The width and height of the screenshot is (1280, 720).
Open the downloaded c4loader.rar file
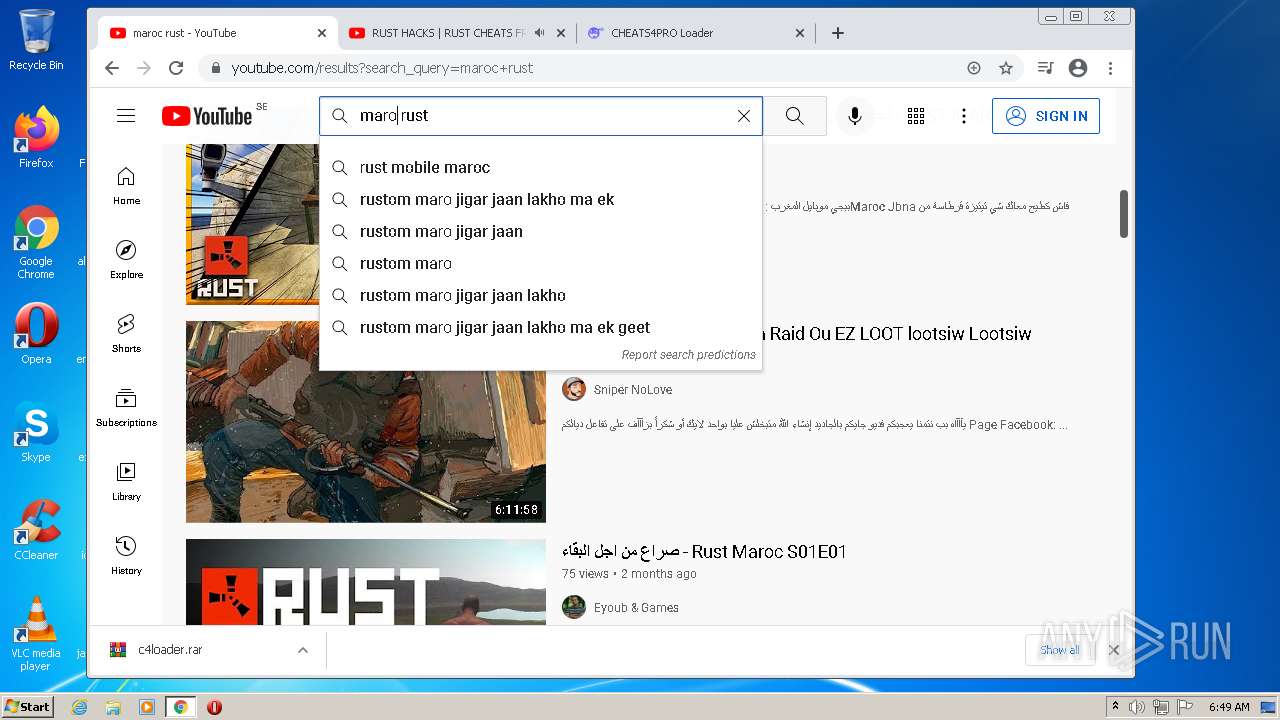(170, 650)
